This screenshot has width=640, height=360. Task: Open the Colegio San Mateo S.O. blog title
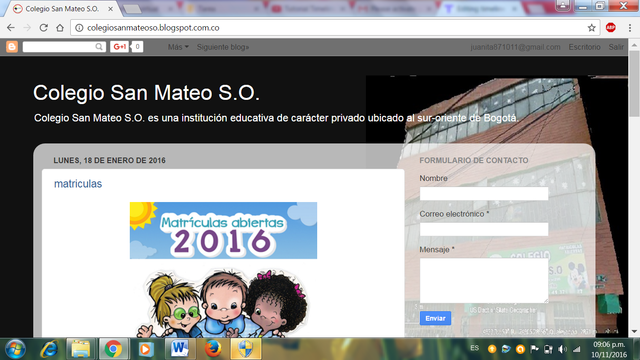146,93
